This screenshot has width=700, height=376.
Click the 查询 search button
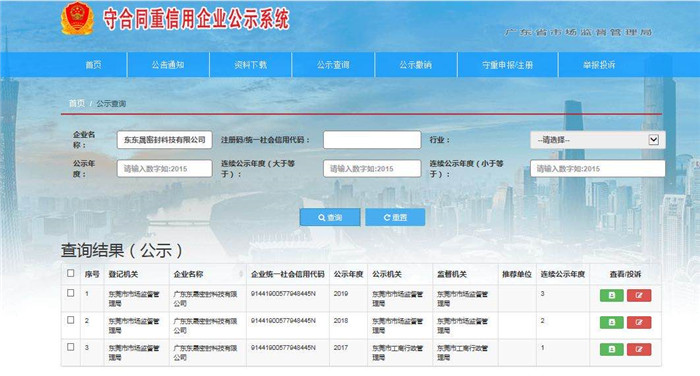330,217
